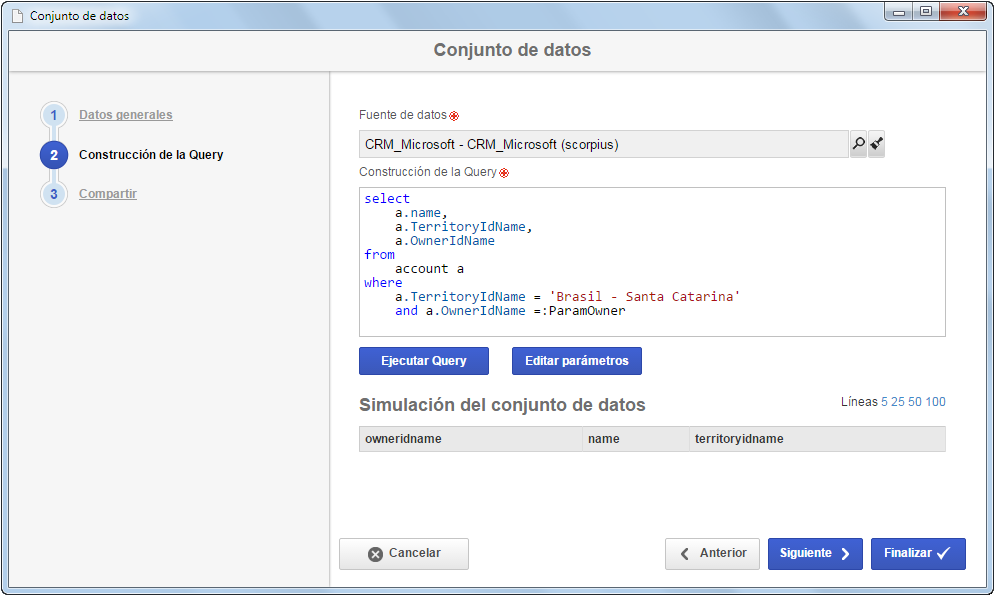Click the Fuente de datos field
Screen dimensions: 995x596
[603, 144]
